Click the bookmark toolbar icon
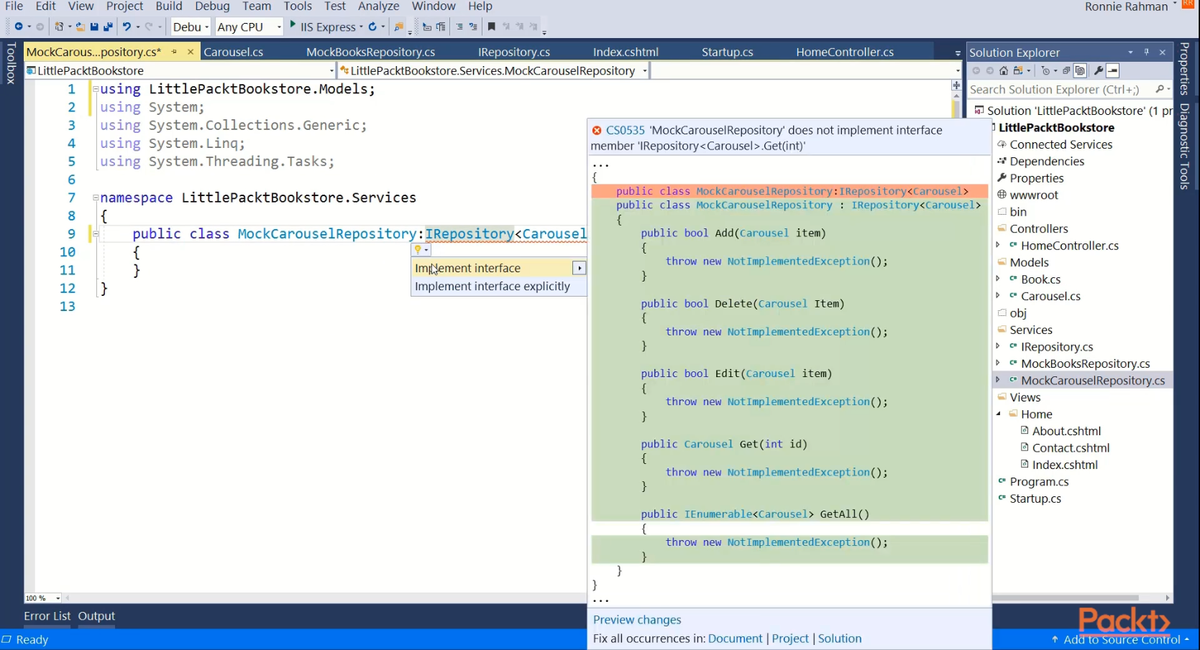Screen dimensions: 1200x650 (491, 26)
